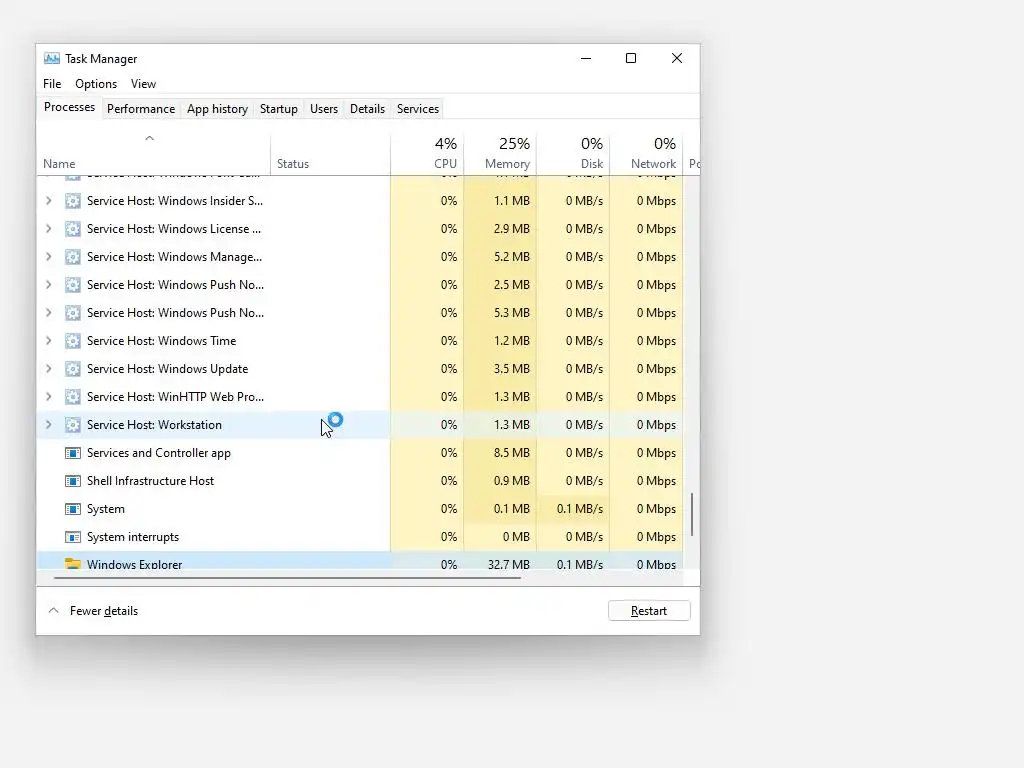1024x768 pixels.
Task: Click the vertical scrollbar thumb
Action: (692, 515)
